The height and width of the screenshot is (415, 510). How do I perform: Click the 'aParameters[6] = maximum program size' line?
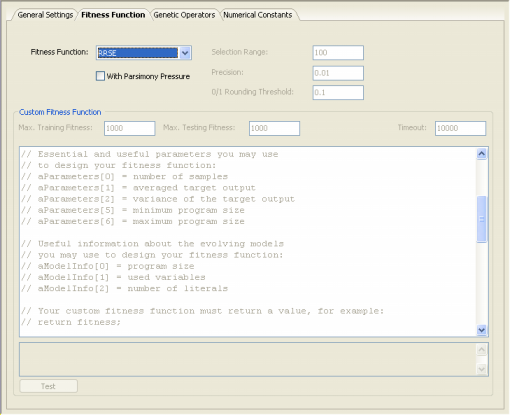133,221
